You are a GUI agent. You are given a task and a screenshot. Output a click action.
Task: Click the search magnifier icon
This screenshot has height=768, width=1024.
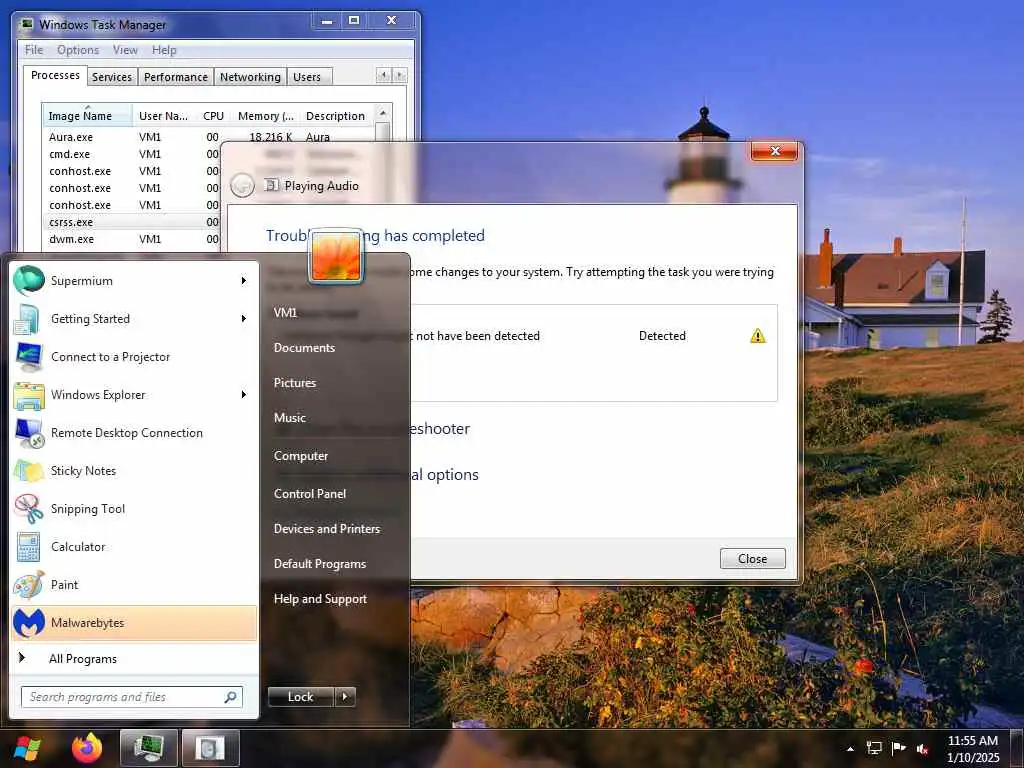(231, 697)
